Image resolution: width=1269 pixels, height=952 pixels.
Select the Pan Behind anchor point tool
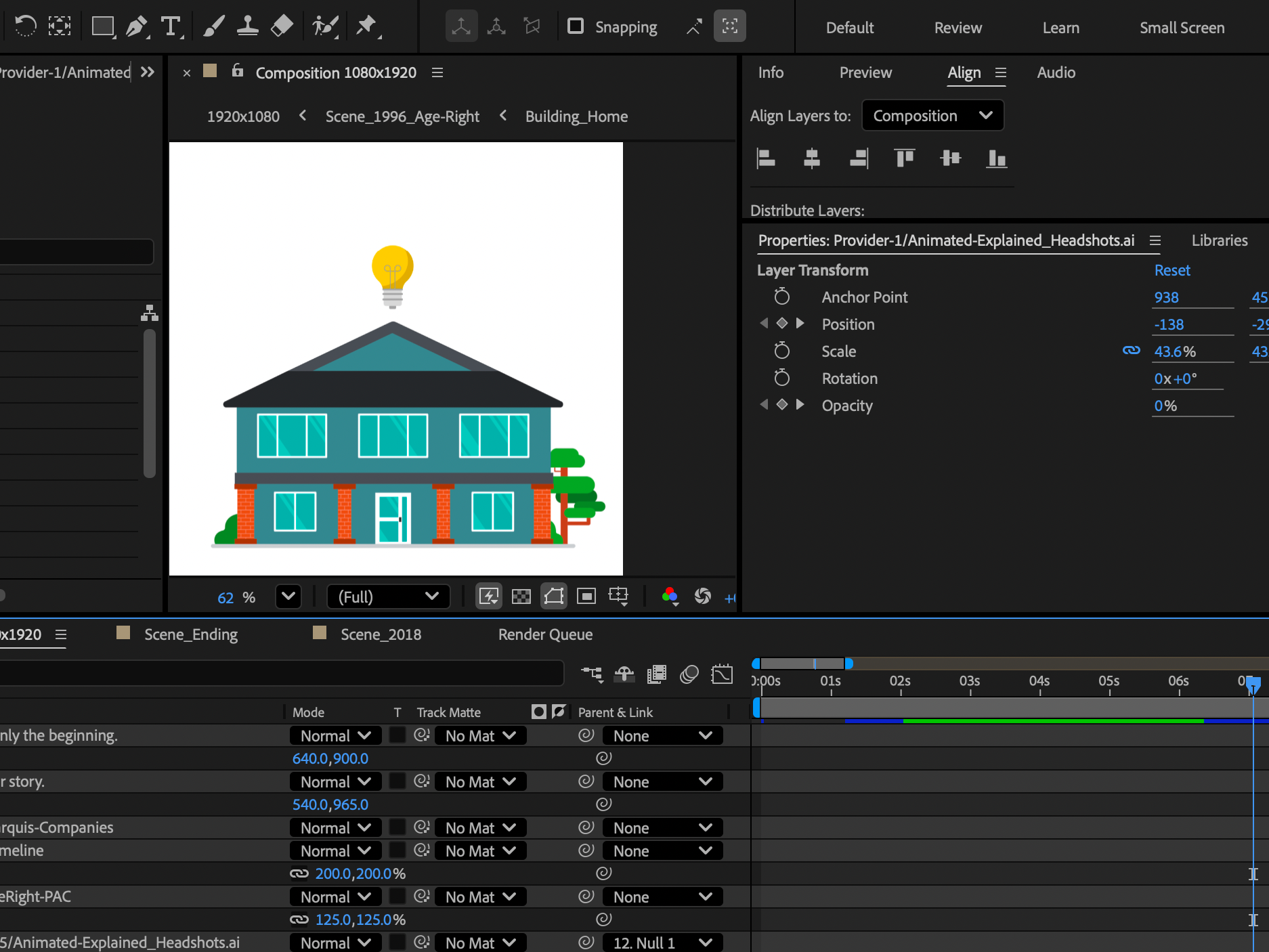tap(60, 26)
